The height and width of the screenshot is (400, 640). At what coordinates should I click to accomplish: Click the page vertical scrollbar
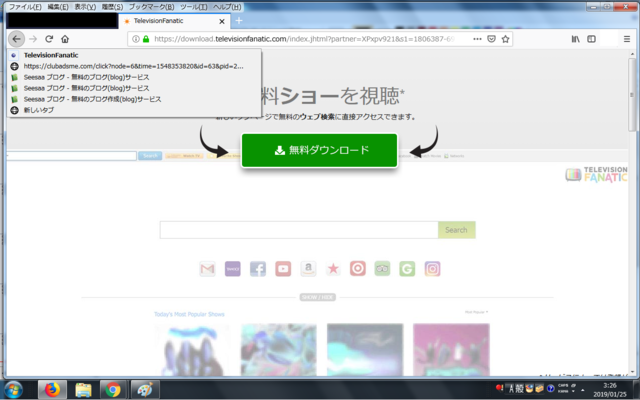tap(632, 95)
